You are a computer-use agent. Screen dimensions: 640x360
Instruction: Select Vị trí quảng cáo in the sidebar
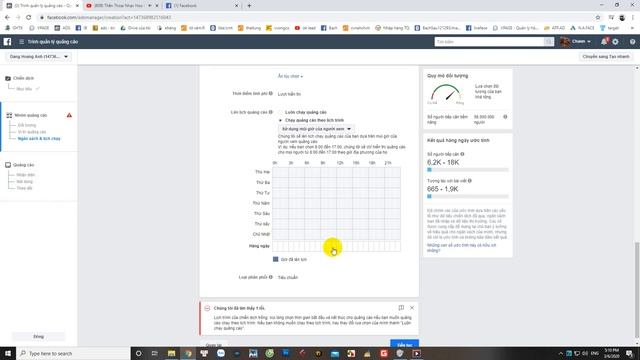32,132
